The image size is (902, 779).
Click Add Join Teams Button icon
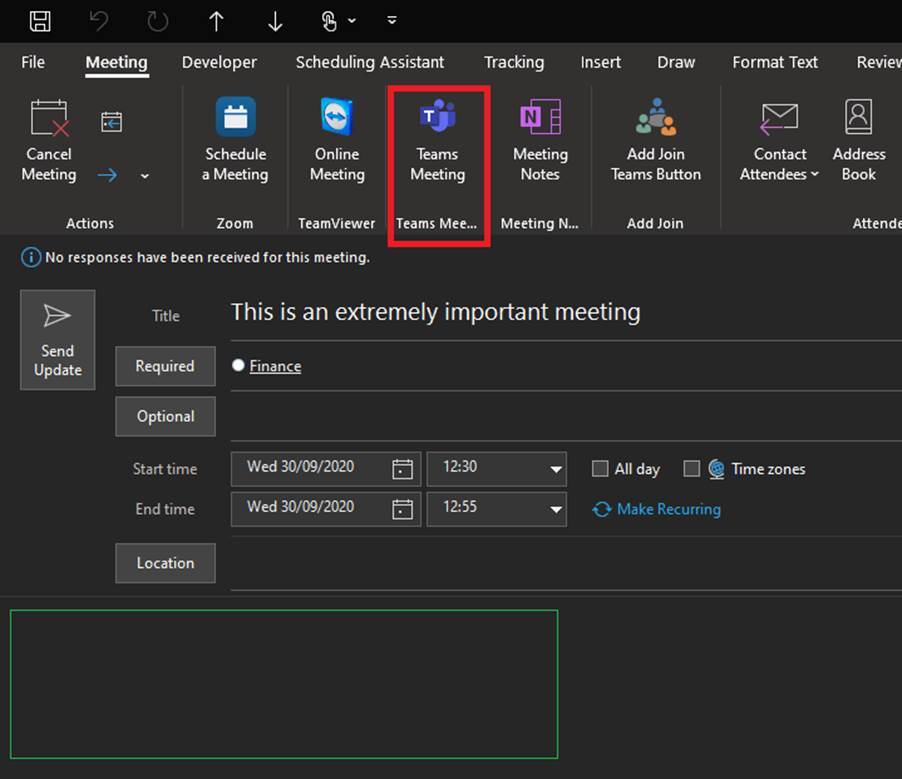pos(656,117)
